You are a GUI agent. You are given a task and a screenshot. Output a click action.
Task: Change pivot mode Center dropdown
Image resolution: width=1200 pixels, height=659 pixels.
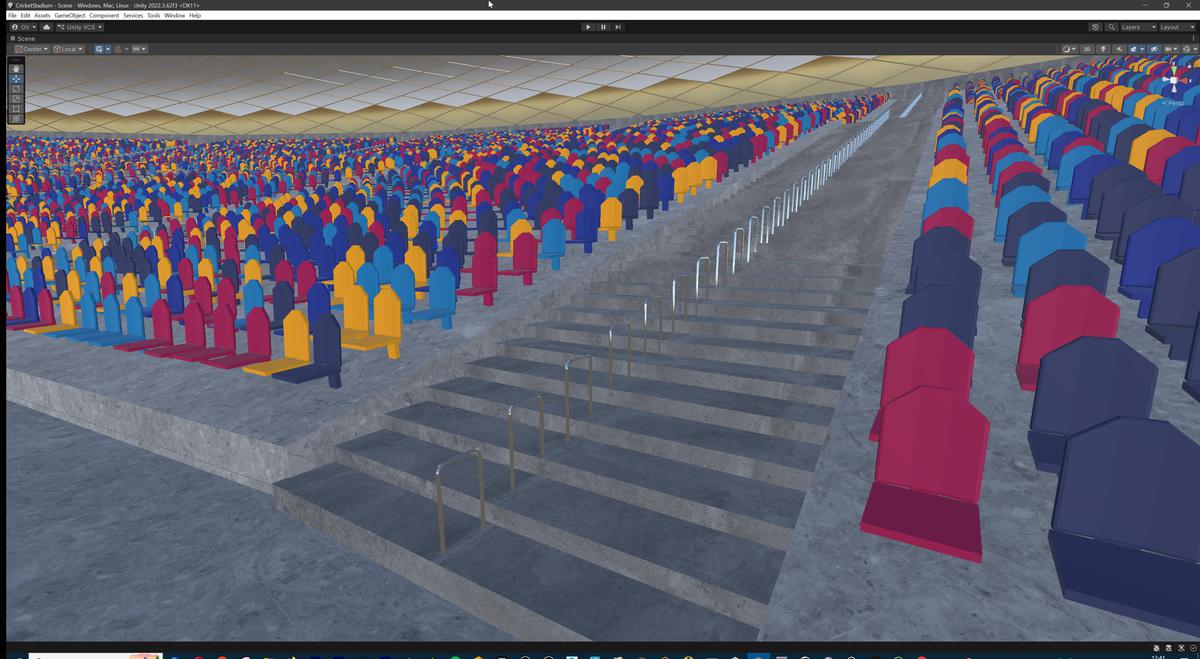pyautogui.click(x=32, y=49)
